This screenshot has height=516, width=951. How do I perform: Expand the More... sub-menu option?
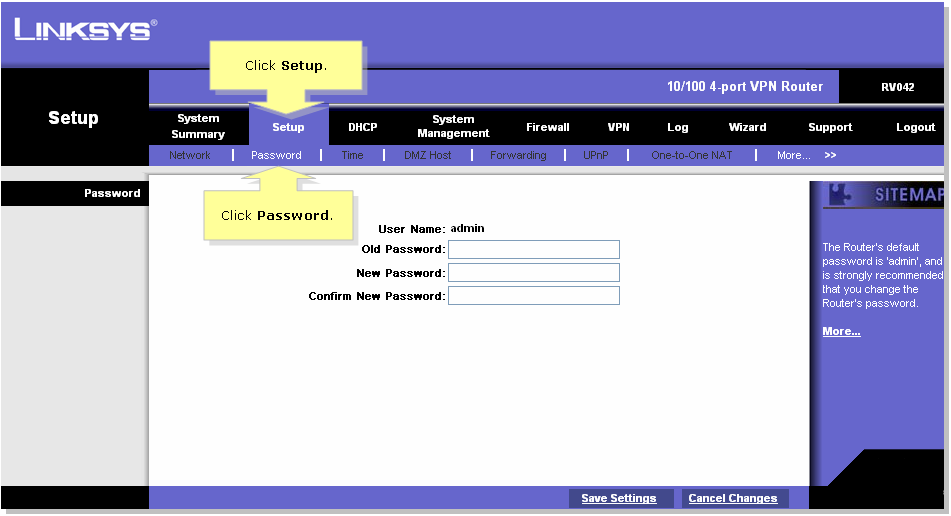793,155
